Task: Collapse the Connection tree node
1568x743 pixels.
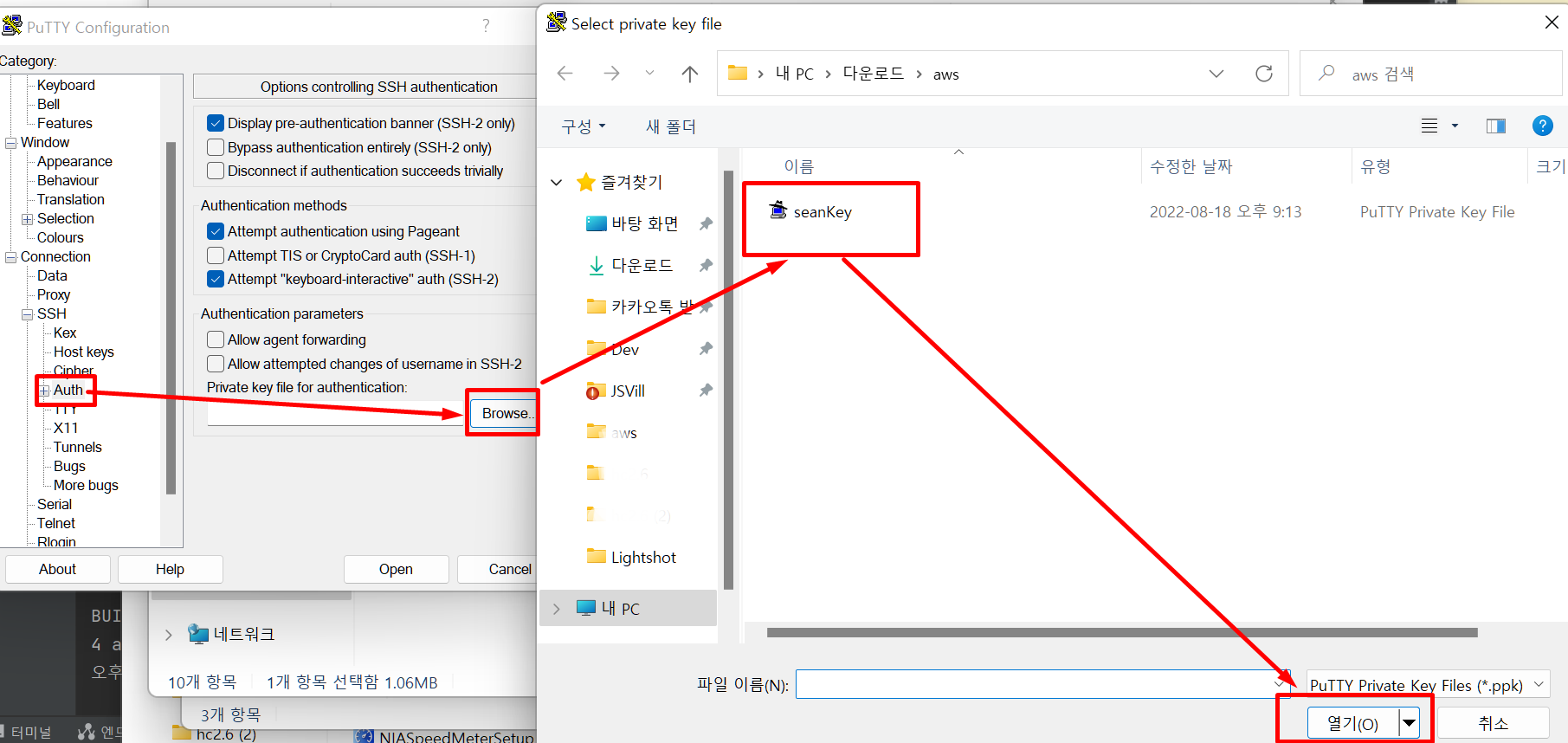Action: (11, 257)
